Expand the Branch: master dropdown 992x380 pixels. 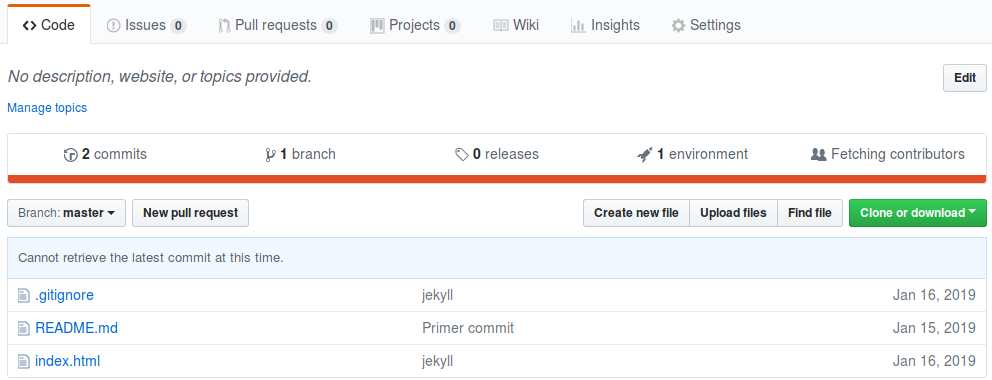coord(66,213)
